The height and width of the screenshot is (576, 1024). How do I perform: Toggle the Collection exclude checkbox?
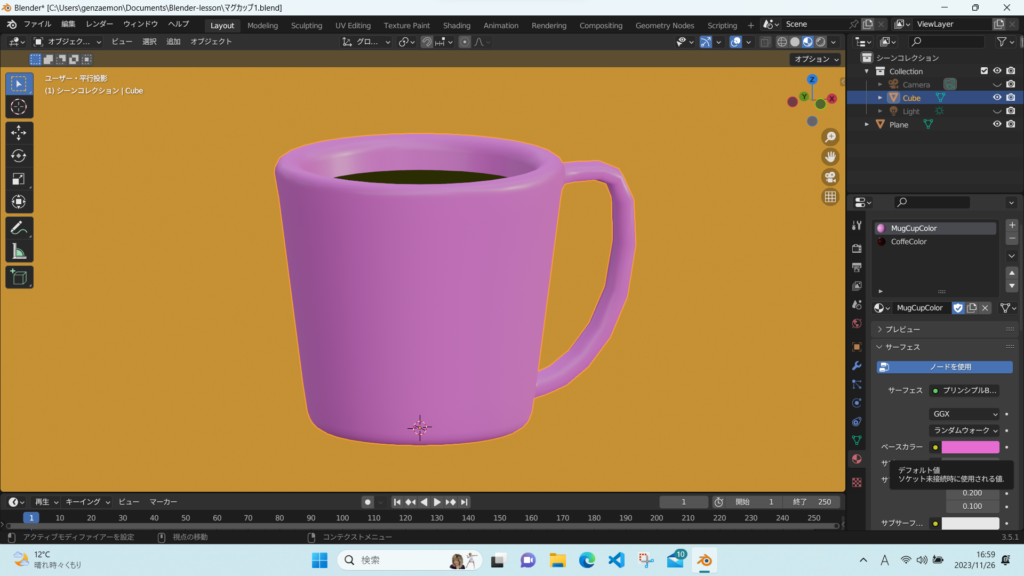point(984,71)
